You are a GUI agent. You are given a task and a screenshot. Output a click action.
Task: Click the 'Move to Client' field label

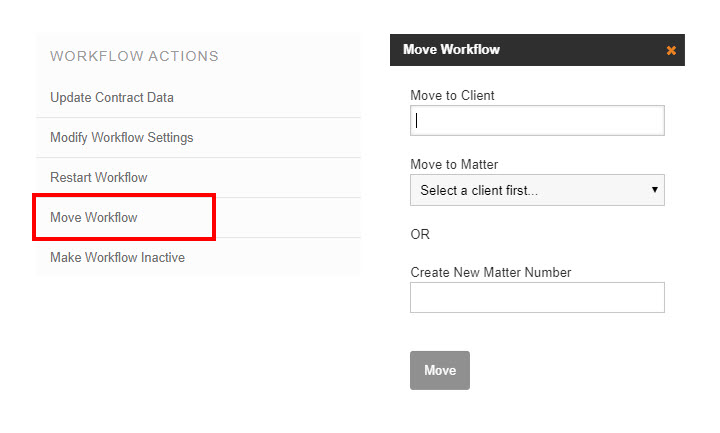tap(452, 96)
